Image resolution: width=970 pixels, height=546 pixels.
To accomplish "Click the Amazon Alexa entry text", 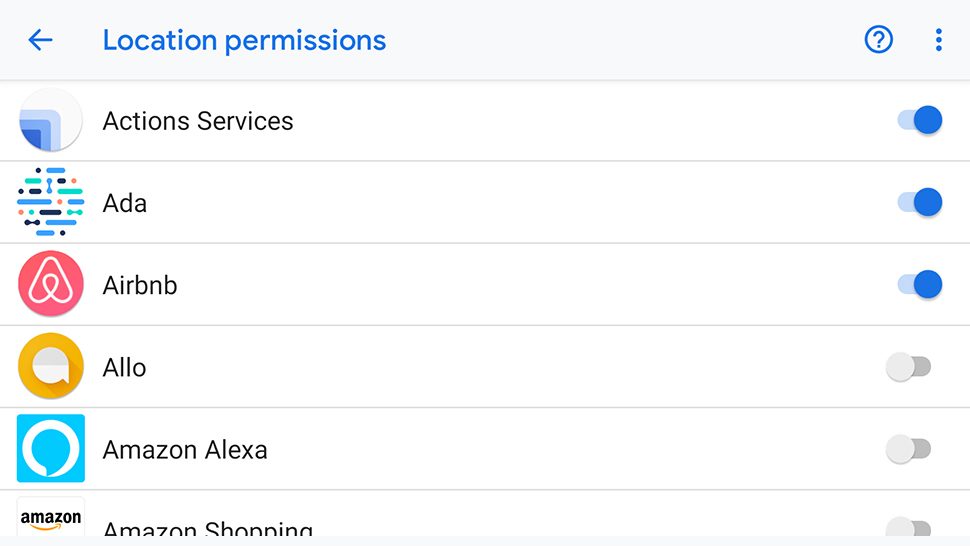I will [x=185, y=450].
